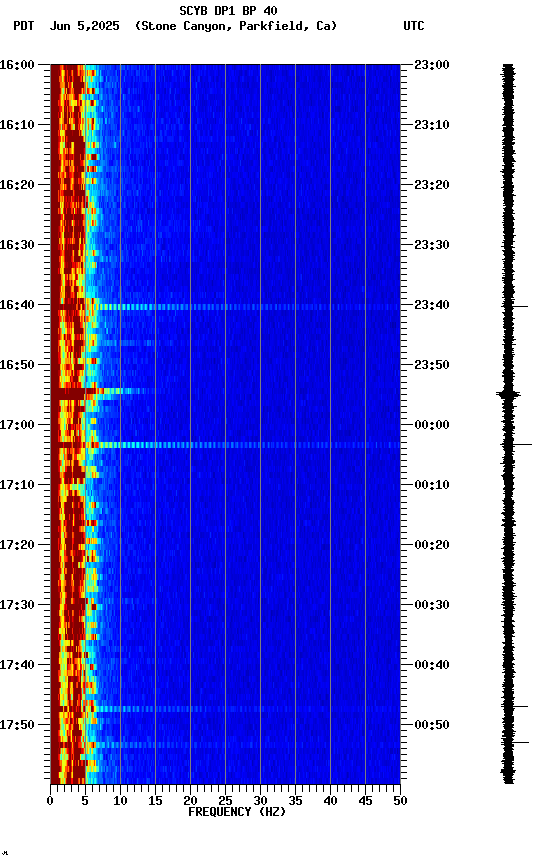Click the '15' frequency axis tick label
Image resolution: width=552 pixels, height=864 pixels.
[x=155, y=801]
